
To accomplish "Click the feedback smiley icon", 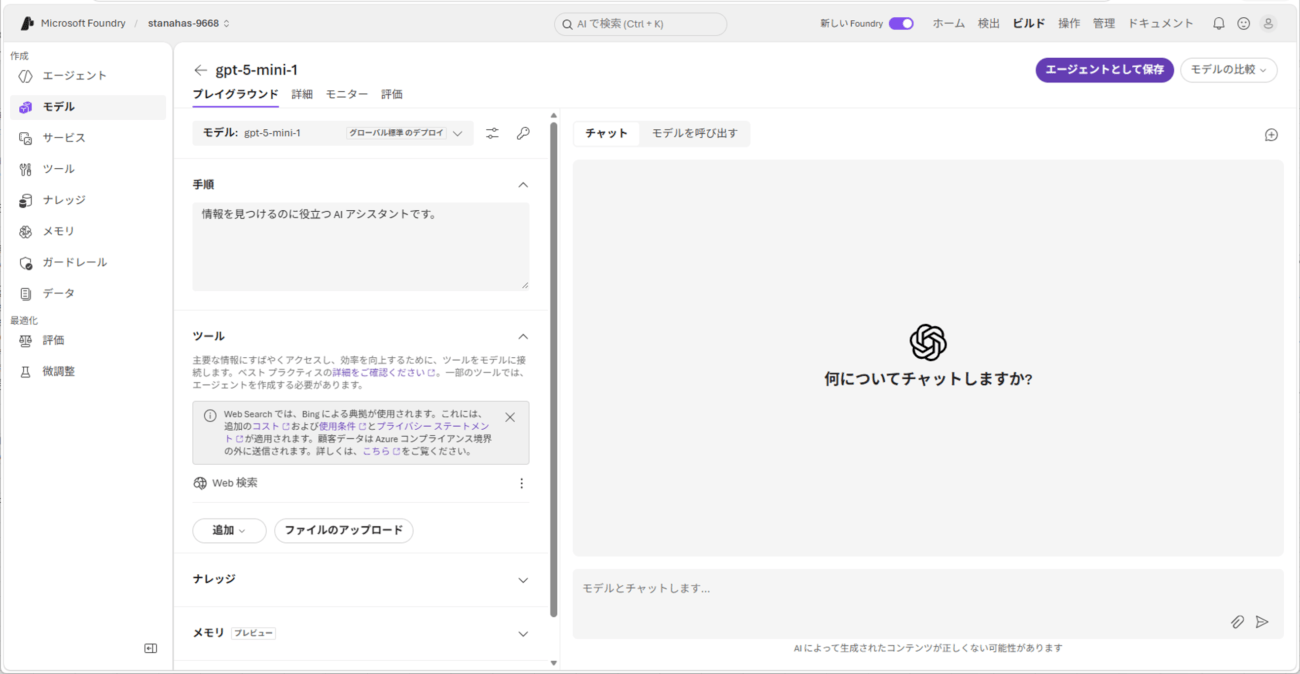I will point(1243,23).
